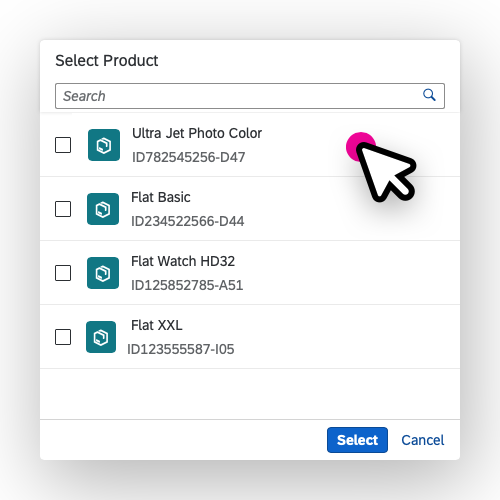The width and height of the screenshot is (500, 500).
Task: Pick the Flat XXL product name
Action: pyautogui.click(x=157, y=325)
